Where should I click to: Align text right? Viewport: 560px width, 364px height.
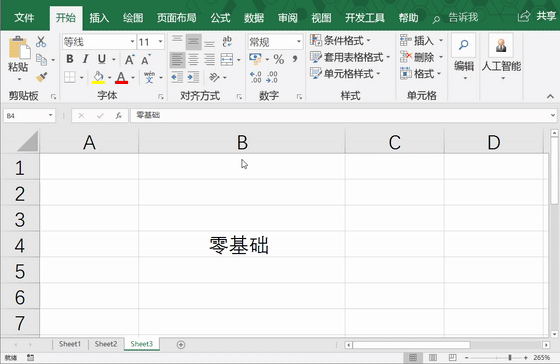click(210, 60)
